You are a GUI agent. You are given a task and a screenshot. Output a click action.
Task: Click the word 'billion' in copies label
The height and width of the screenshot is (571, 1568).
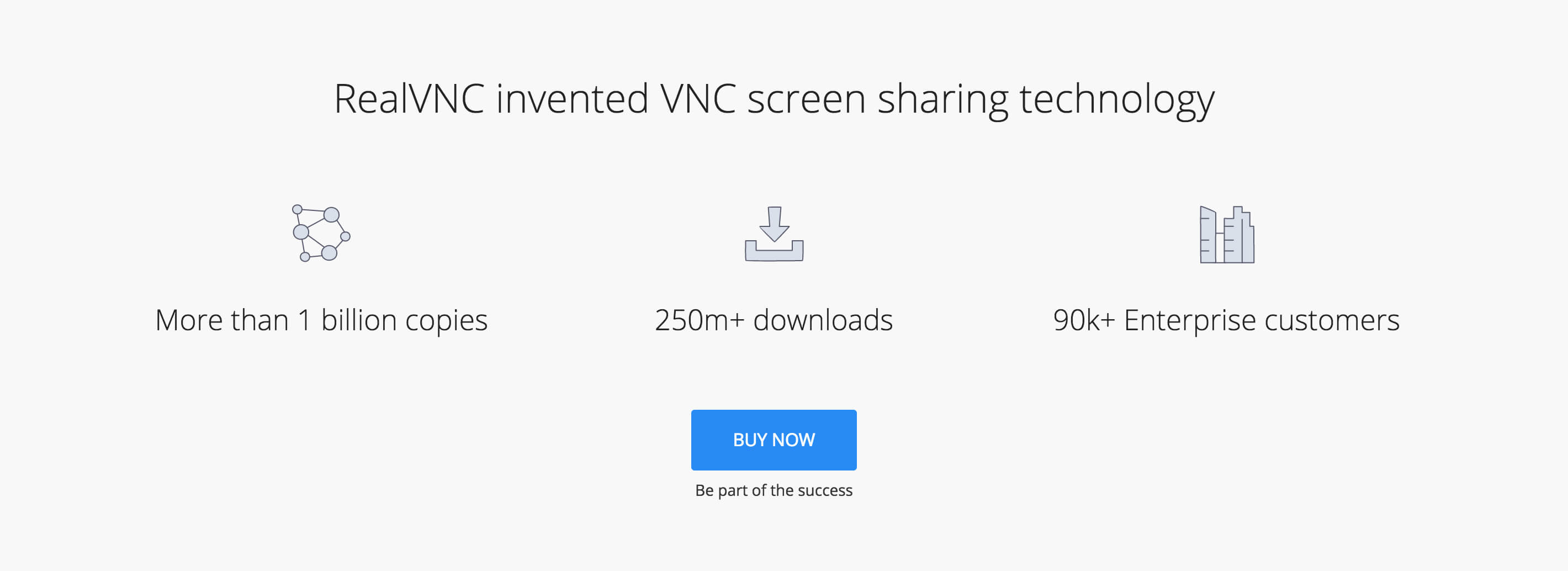tap(358, 320)
